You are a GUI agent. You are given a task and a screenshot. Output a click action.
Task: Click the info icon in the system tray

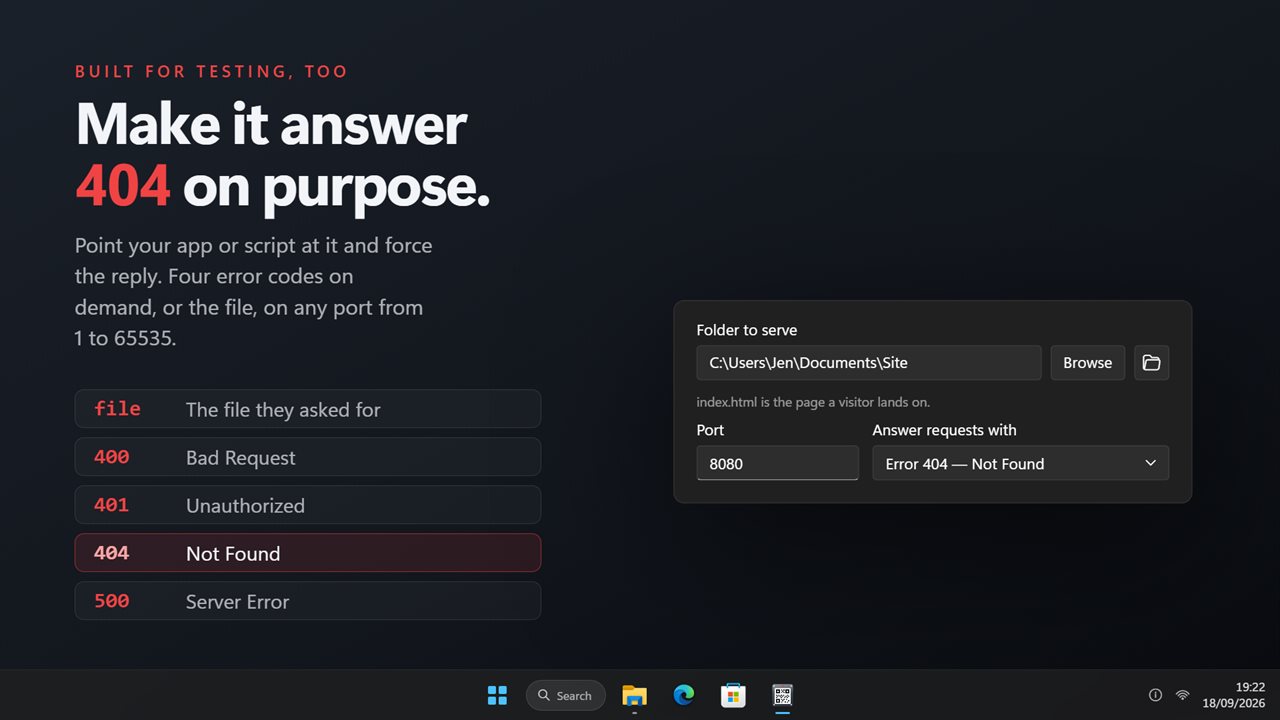(1155, 695)
